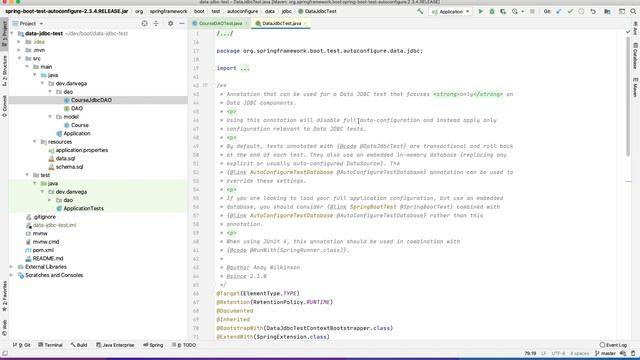Click the Locate file target icon in Project panel
Screen dimensions: 640x360
(x=144, y=24)
